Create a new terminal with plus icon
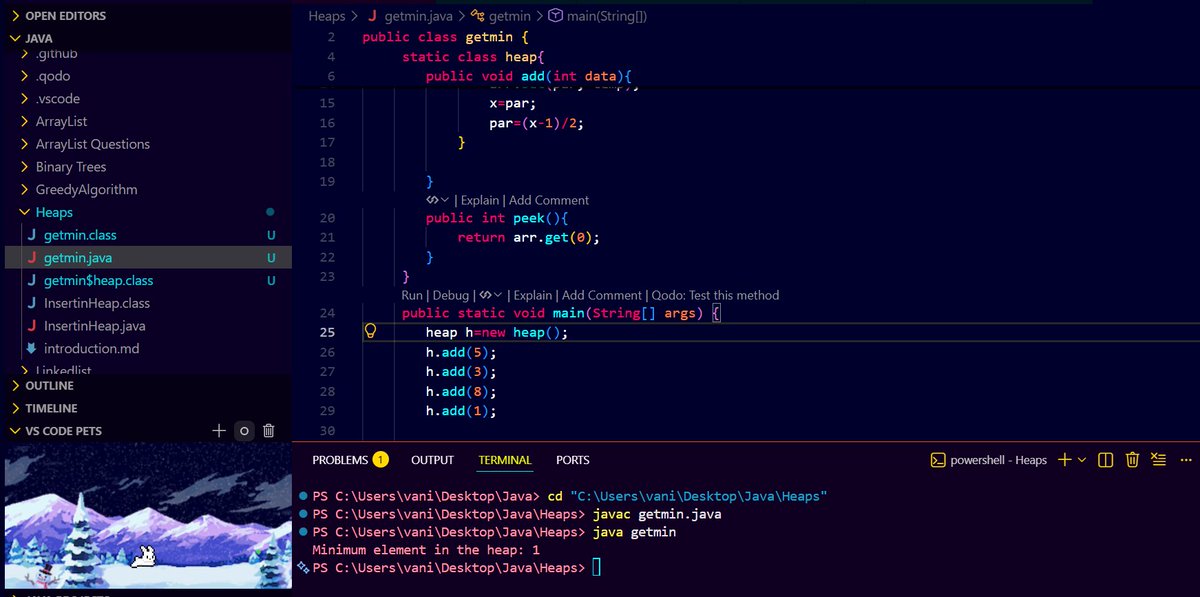The image size is (1200, 597). click(1064, 460)
